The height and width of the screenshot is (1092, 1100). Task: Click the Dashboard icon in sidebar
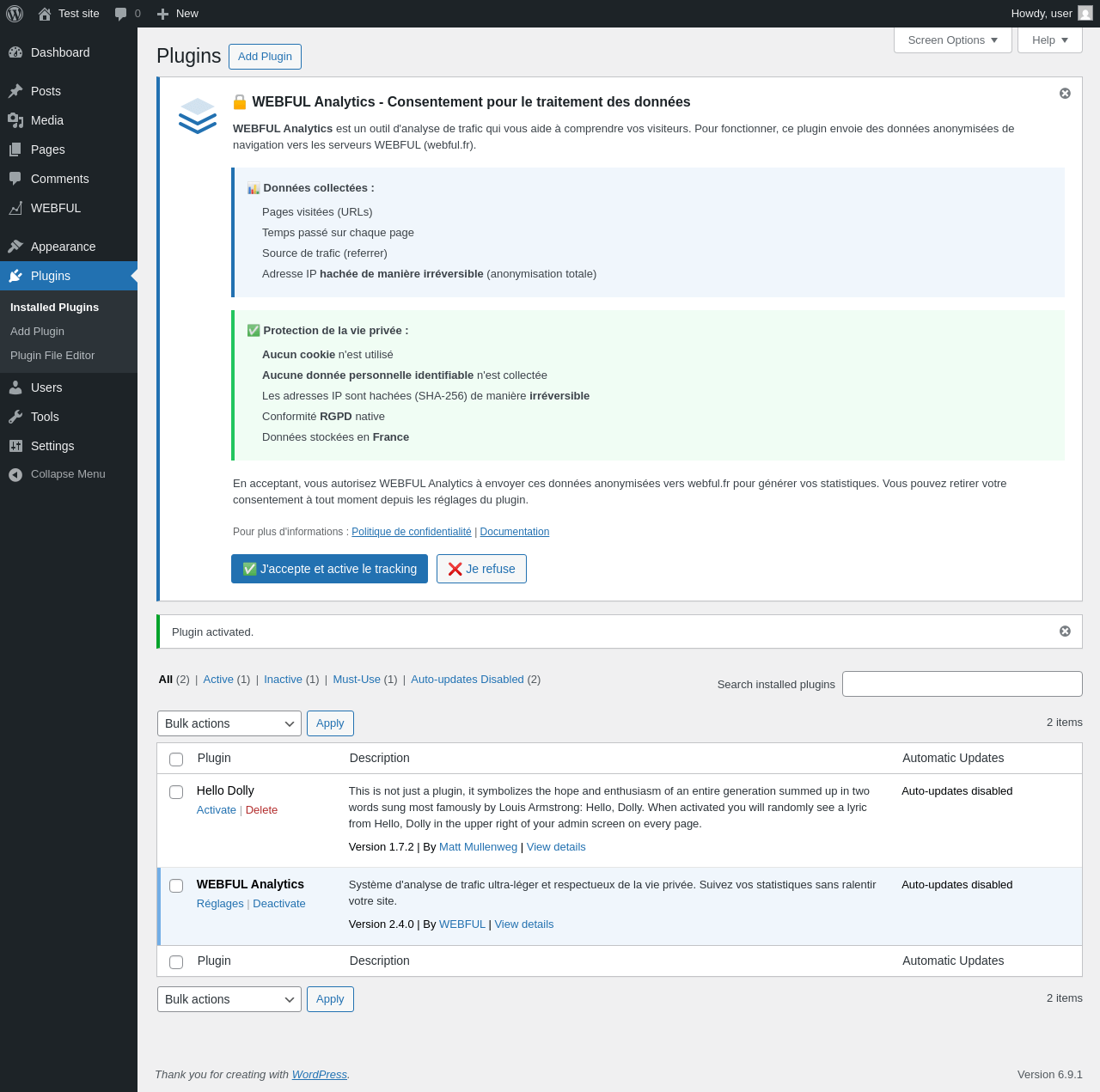click(15, 52)
